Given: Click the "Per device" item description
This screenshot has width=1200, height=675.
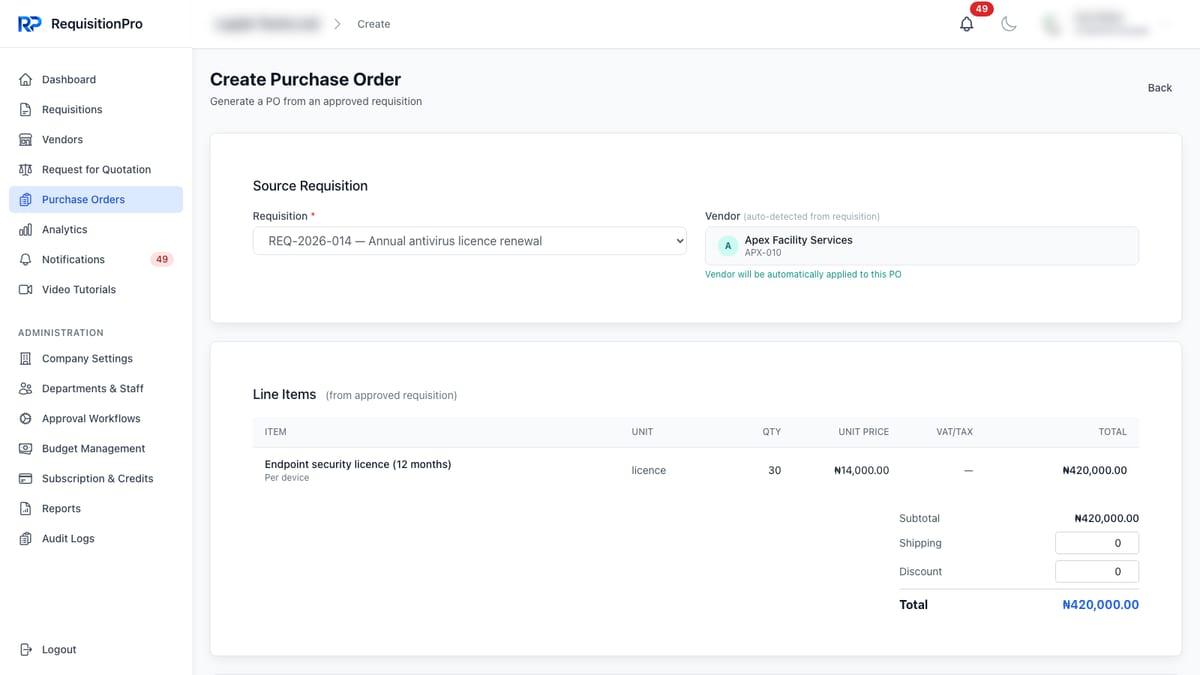Looking at the screenshot, I should (287, 478).
